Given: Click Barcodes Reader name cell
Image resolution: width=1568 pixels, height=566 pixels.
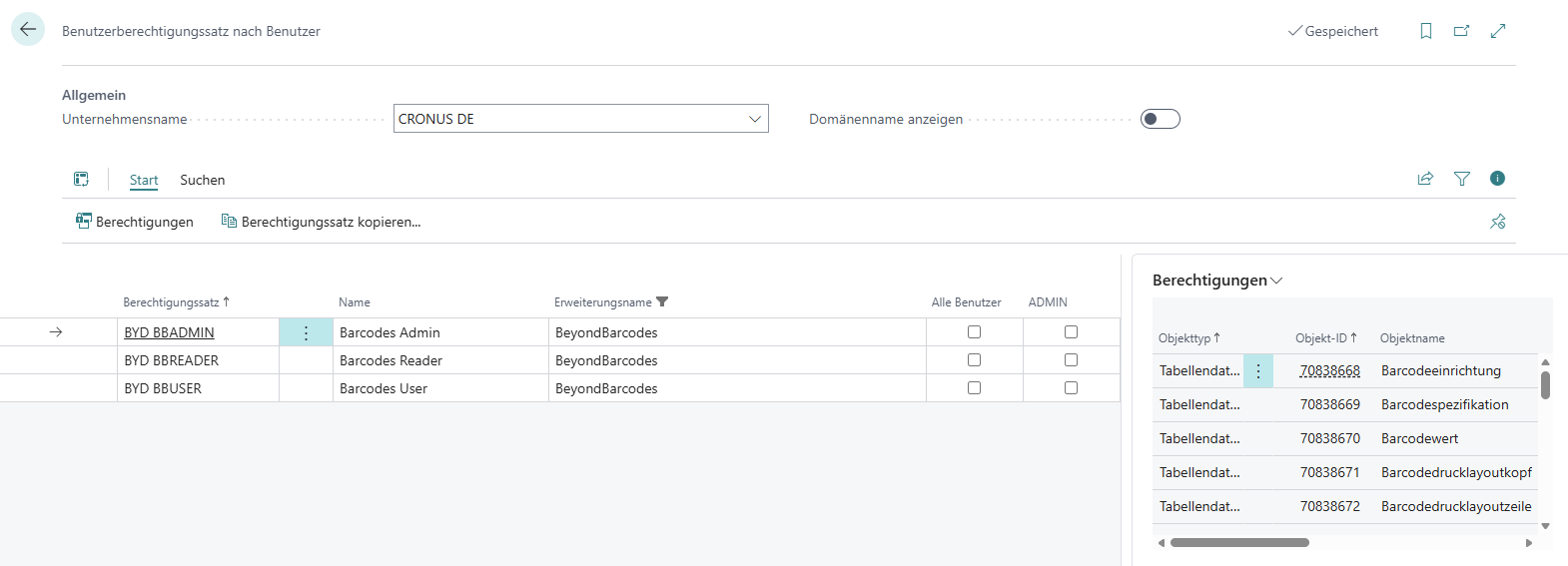Looking at the screenshot, I should point(440,360).
